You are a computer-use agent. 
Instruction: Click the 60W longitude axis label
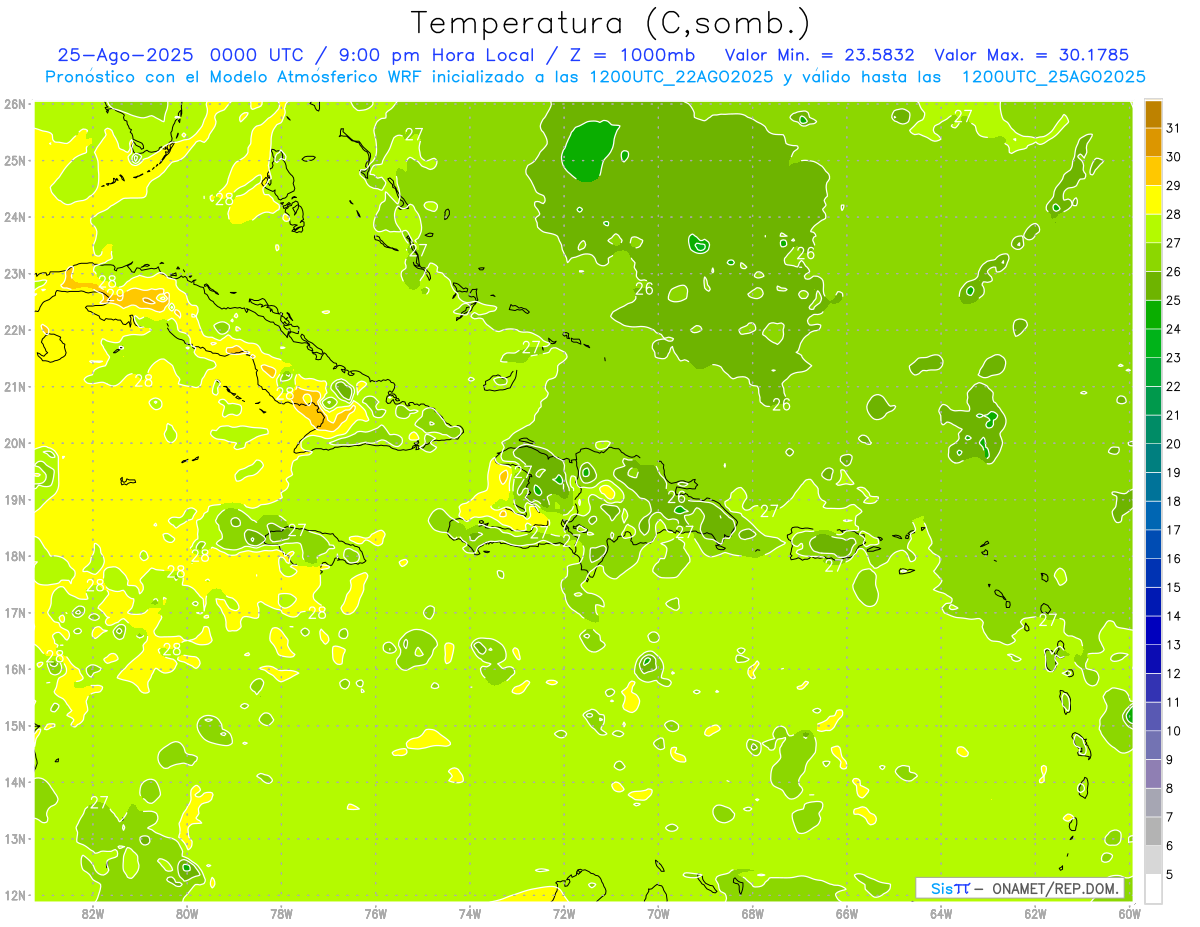(x=1129, y=913)
